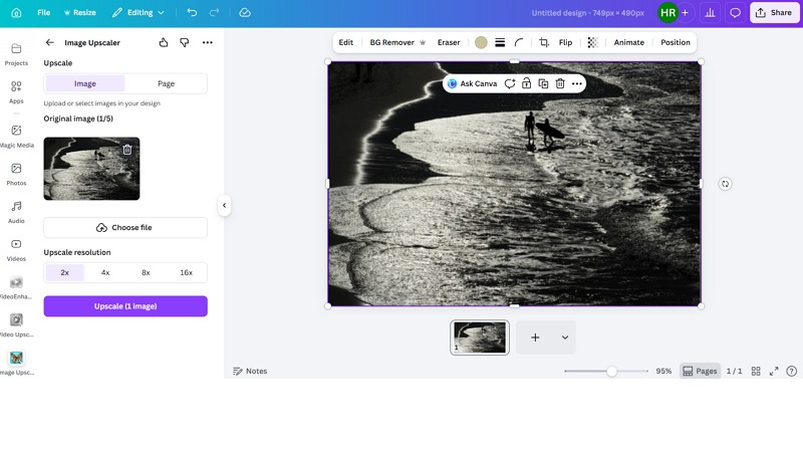Open the comments speech bubble
Viewport: 803px width, 450px height.
point(735,13)
